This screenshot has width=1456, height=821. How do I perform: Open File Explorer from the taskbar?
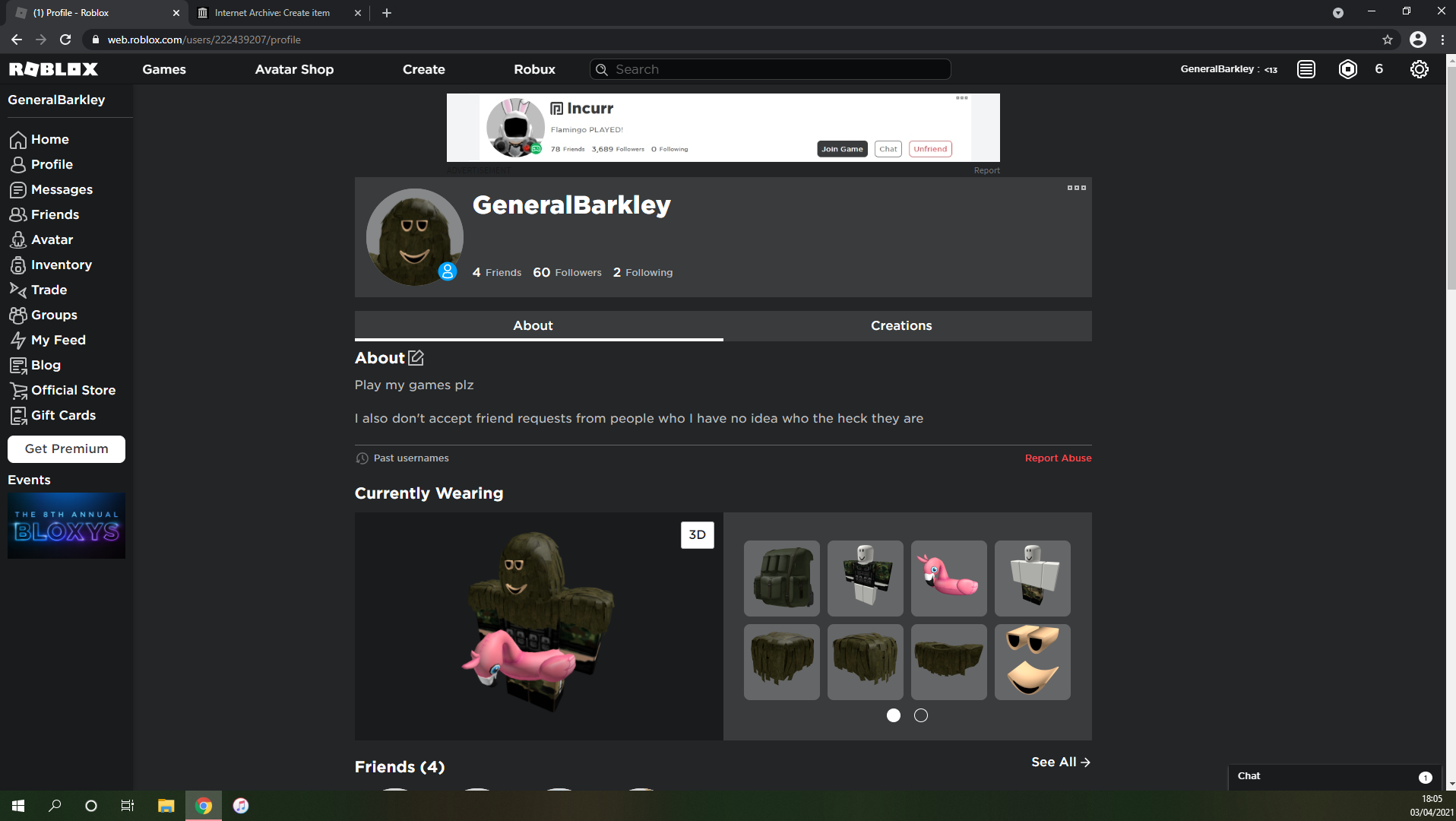[x=166, y=806]
